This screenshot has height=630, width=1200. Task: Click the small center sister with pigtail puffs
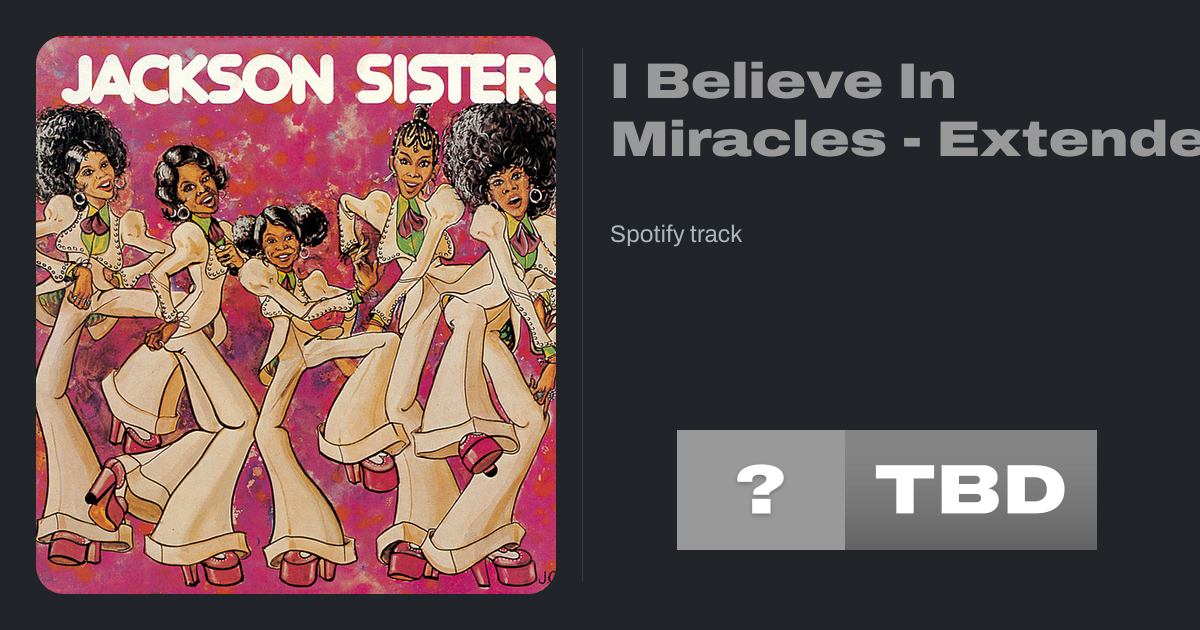(282, 240)
